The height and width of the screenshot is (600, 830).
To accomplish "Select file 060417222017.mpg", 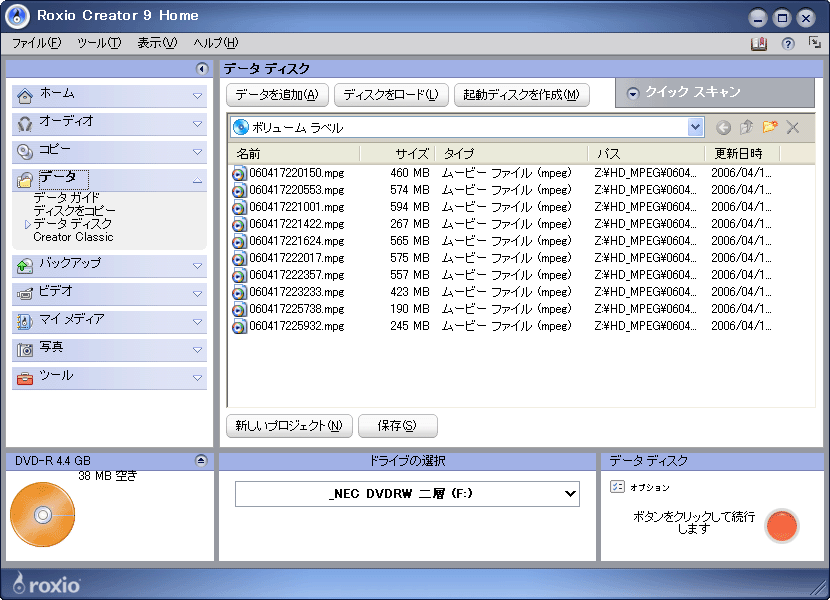I will coord(297,258).
